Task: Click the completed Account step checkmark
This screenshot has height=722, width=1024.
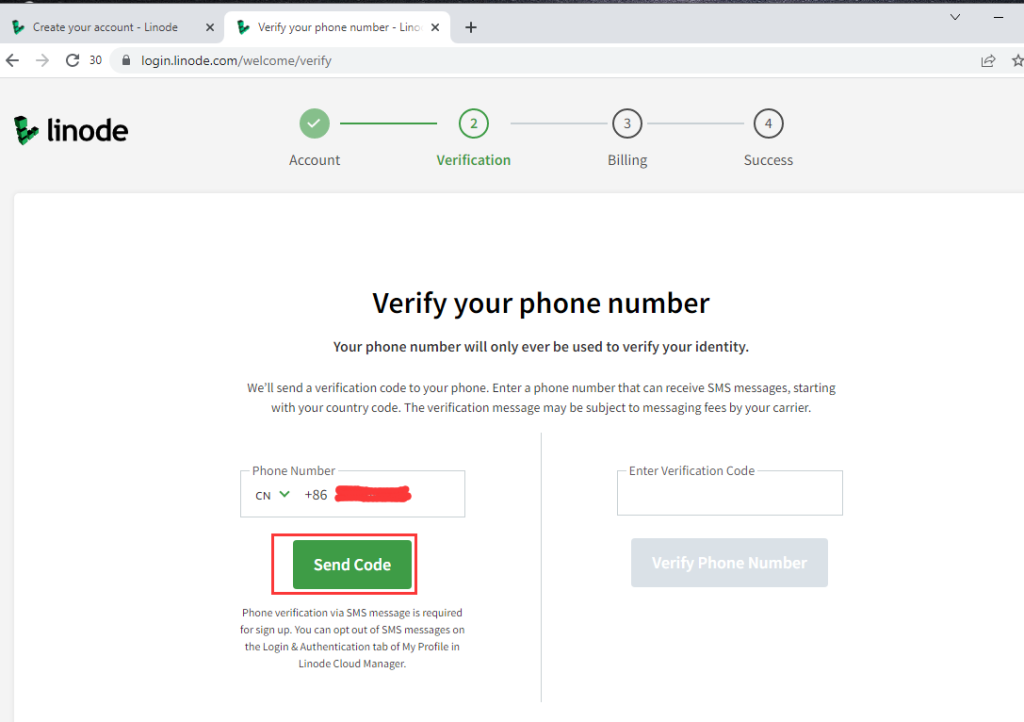Action: coord(314,123)
